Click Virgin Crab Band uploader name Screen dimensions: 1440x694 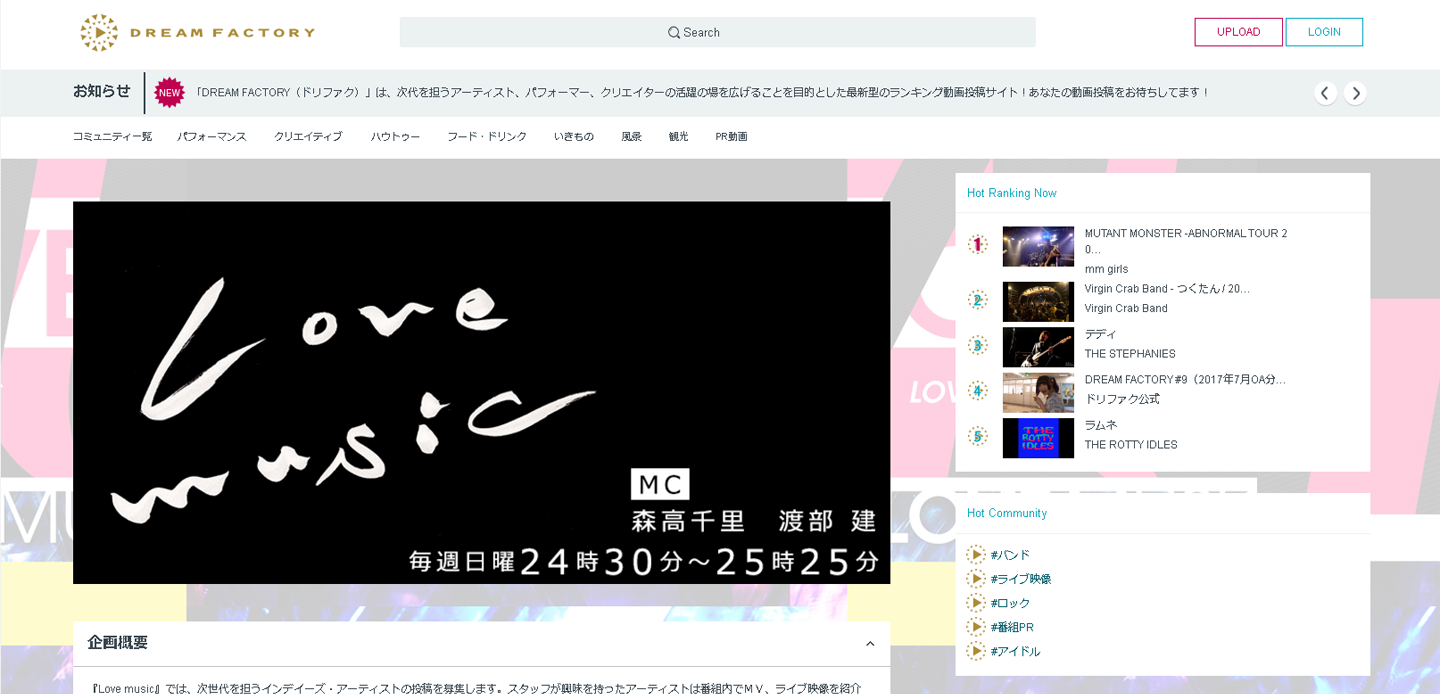coord(1126,308)
